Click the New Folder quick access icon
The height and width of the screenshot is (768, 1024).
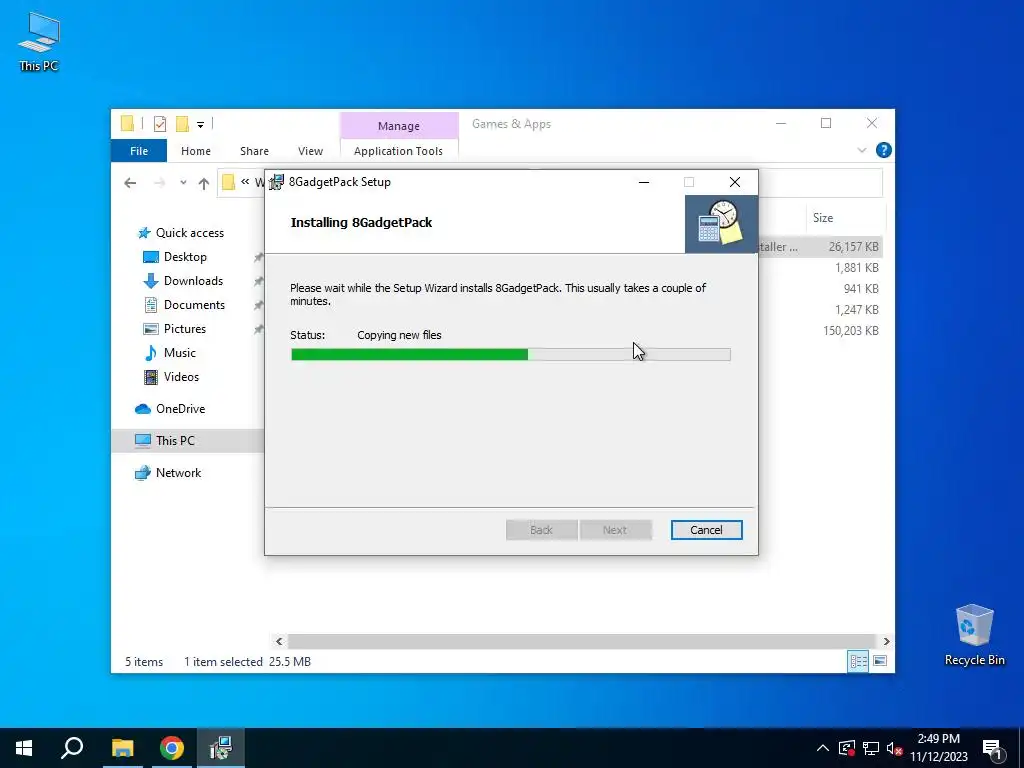pos(182,123)
